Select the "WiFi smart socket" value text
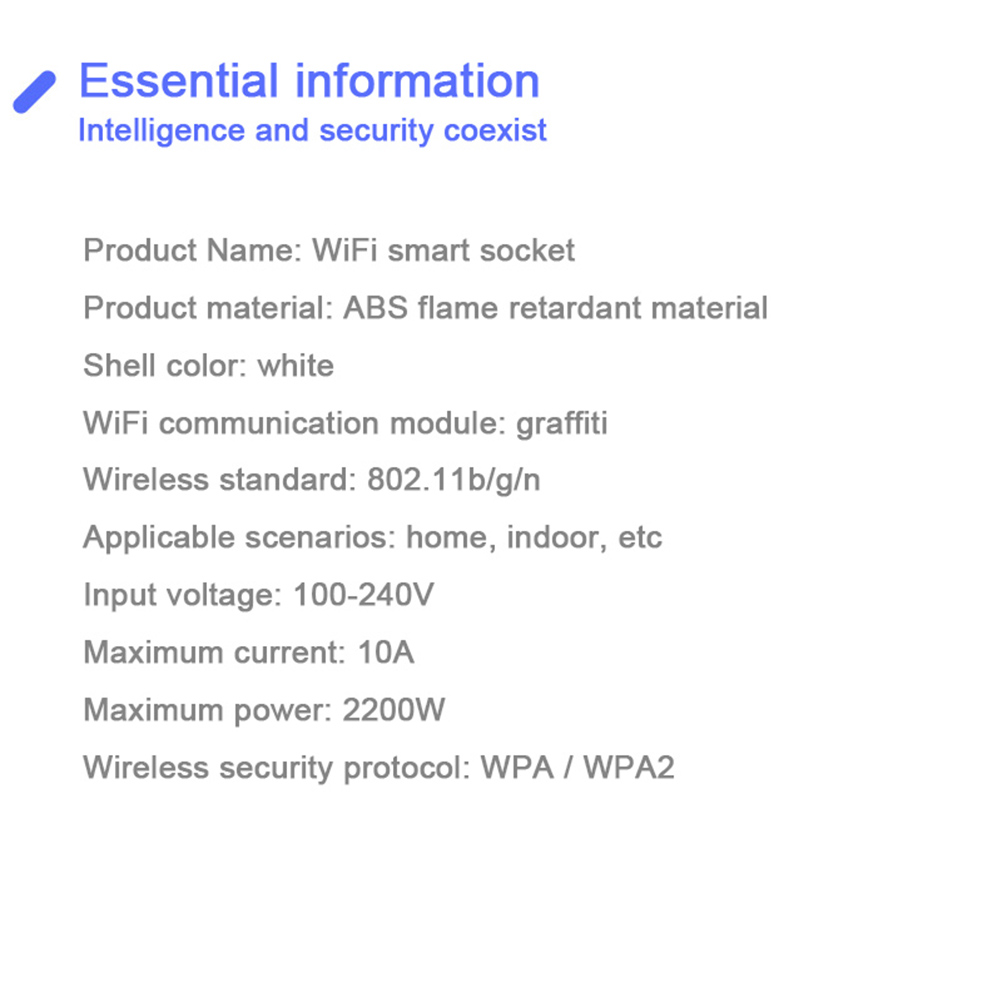 [x=443, y=250]
